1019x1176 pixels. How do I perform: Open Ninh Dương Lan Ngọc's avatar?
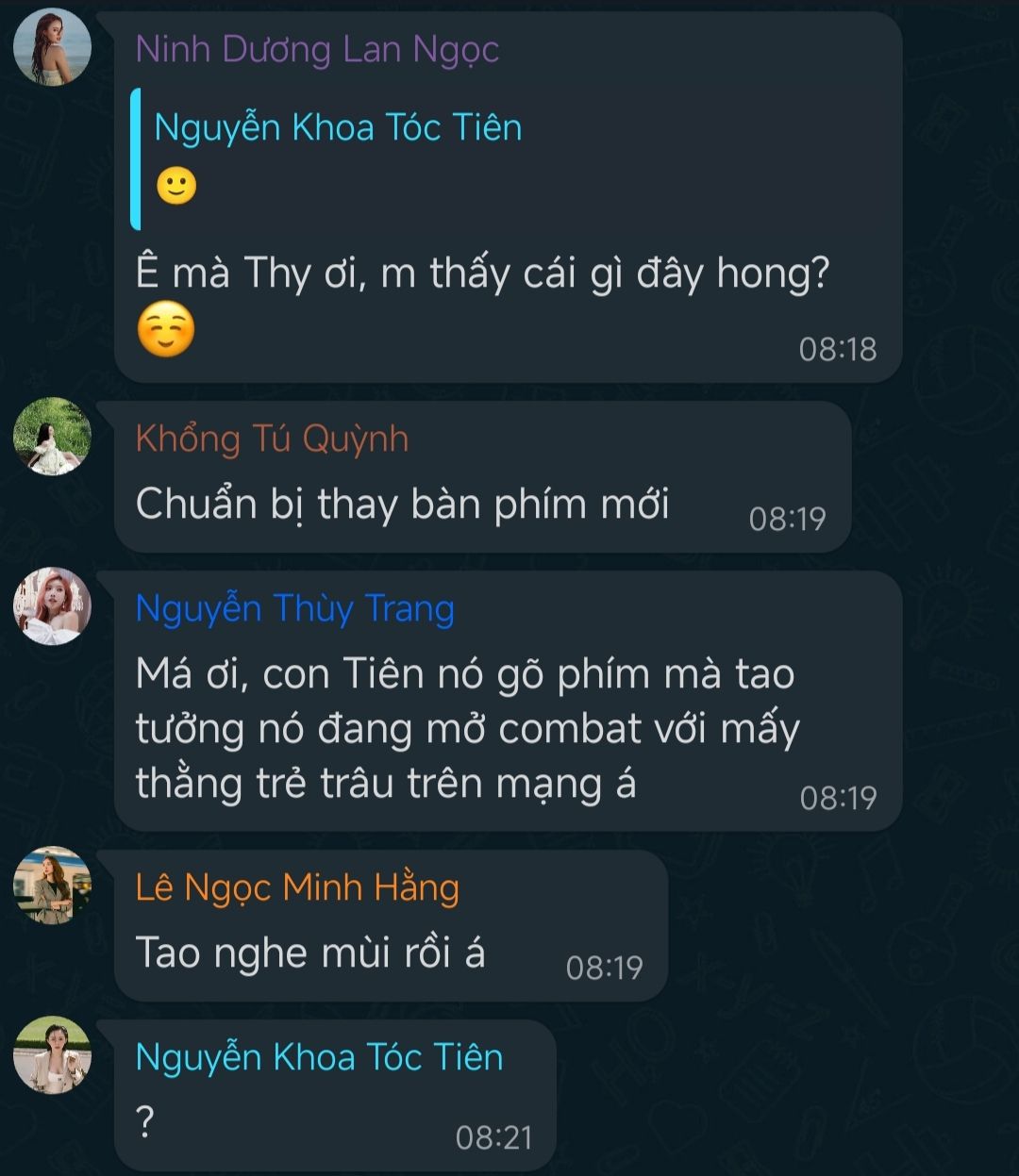click(x=52, y=47)
